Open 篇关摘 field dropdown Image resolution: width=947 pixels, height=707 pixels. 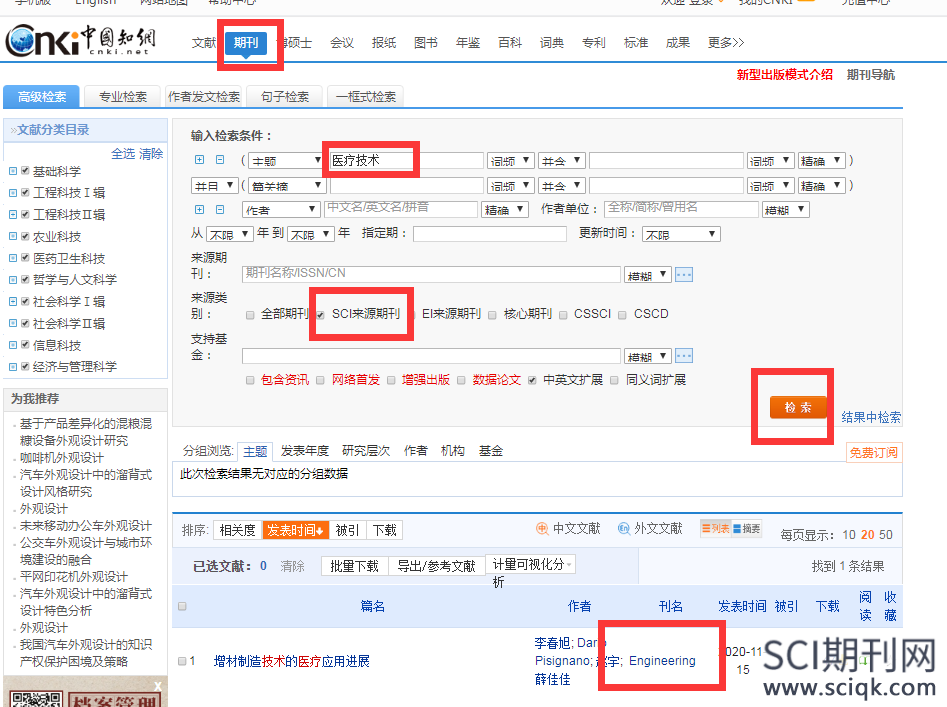[285, 185]
